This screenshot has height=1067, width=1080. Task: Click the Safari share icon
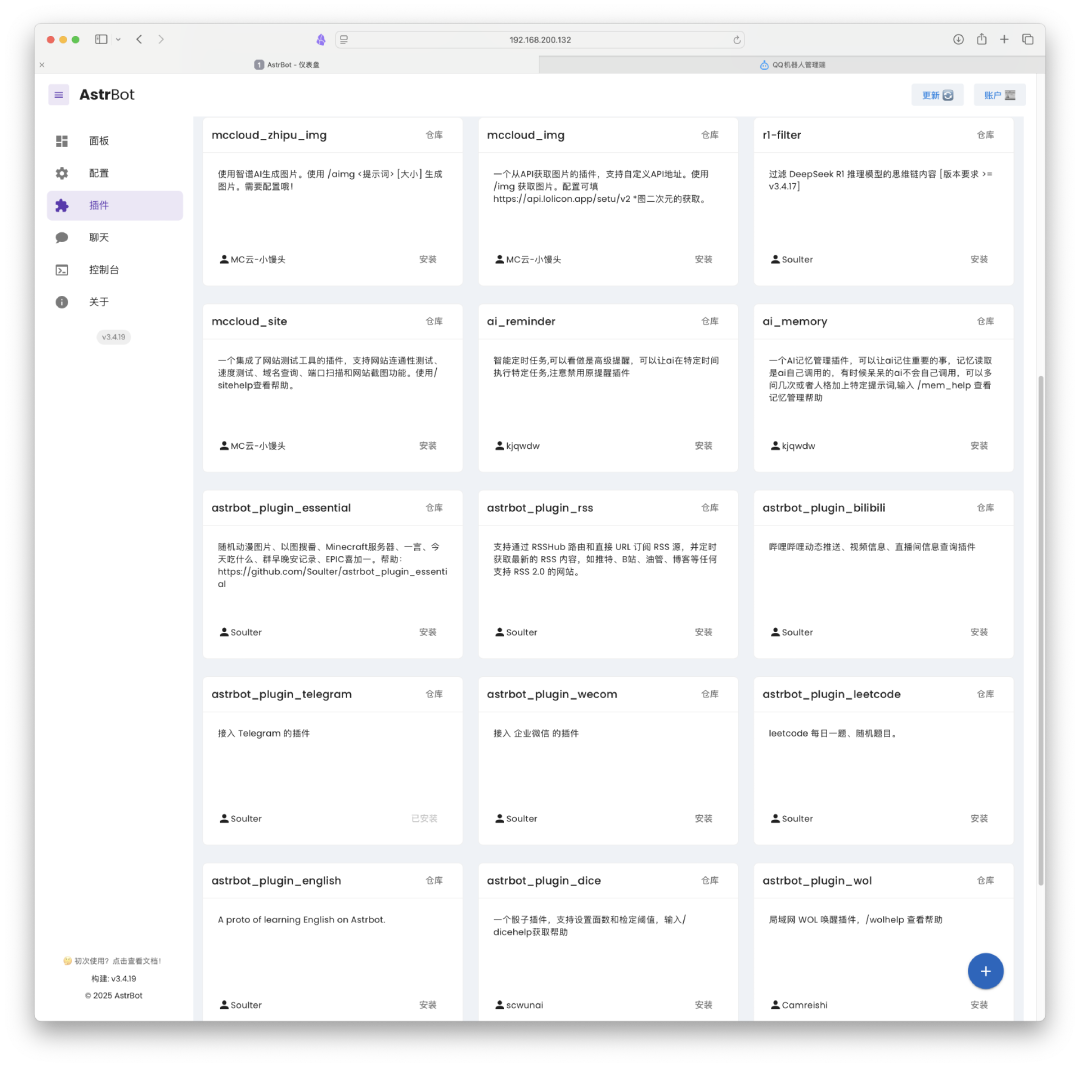coord(982,39)
